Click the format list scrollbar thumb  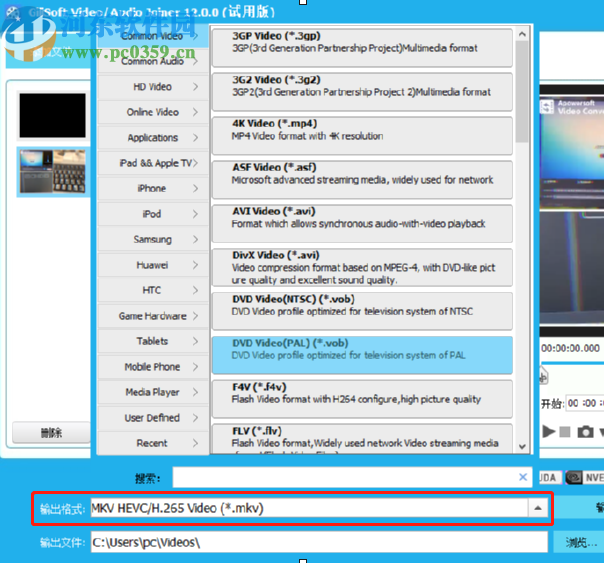522,92
